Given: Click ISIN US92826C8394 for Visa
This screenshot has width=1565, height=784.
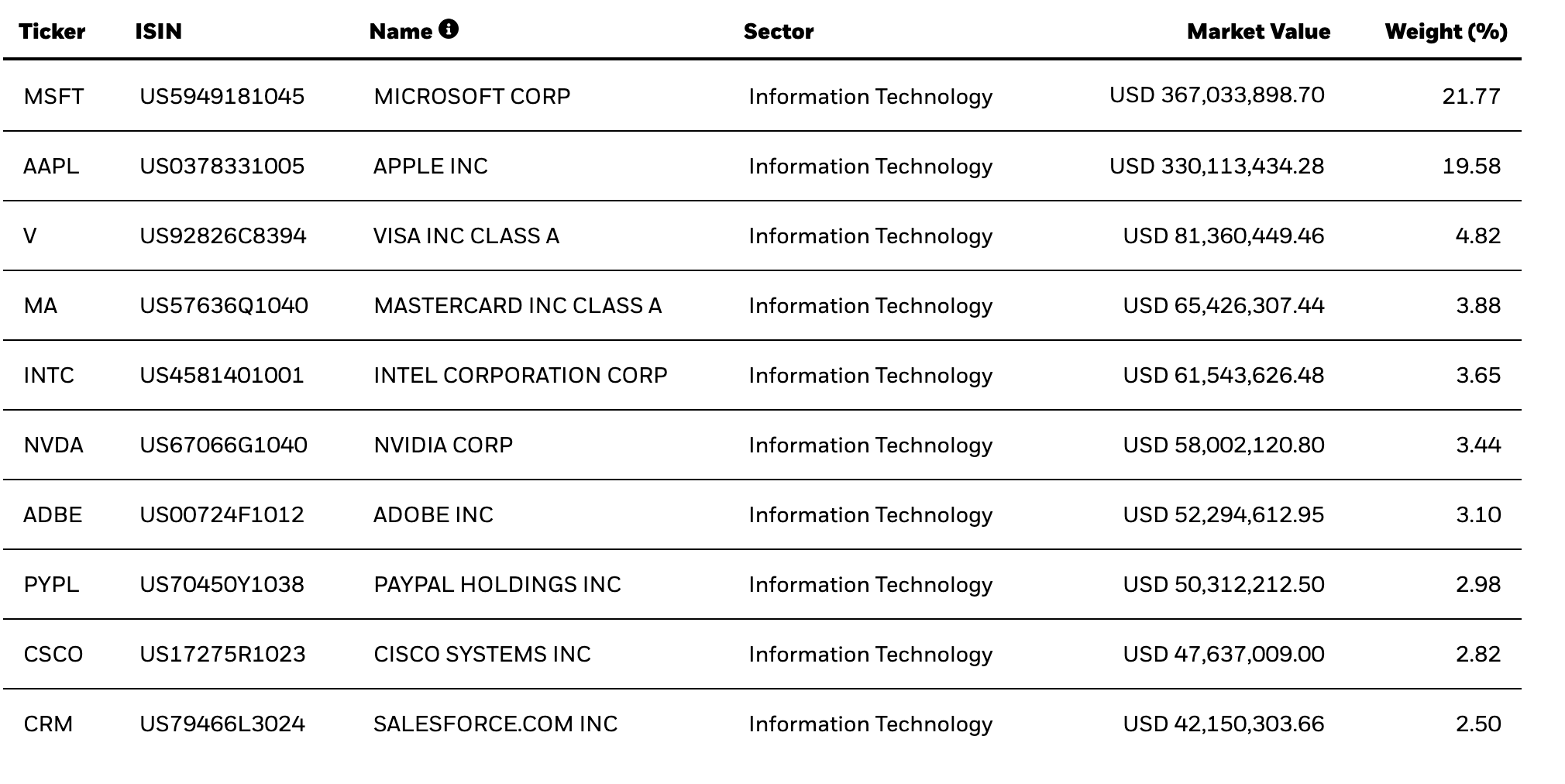Looking at the screenshot, I should 223,236.
